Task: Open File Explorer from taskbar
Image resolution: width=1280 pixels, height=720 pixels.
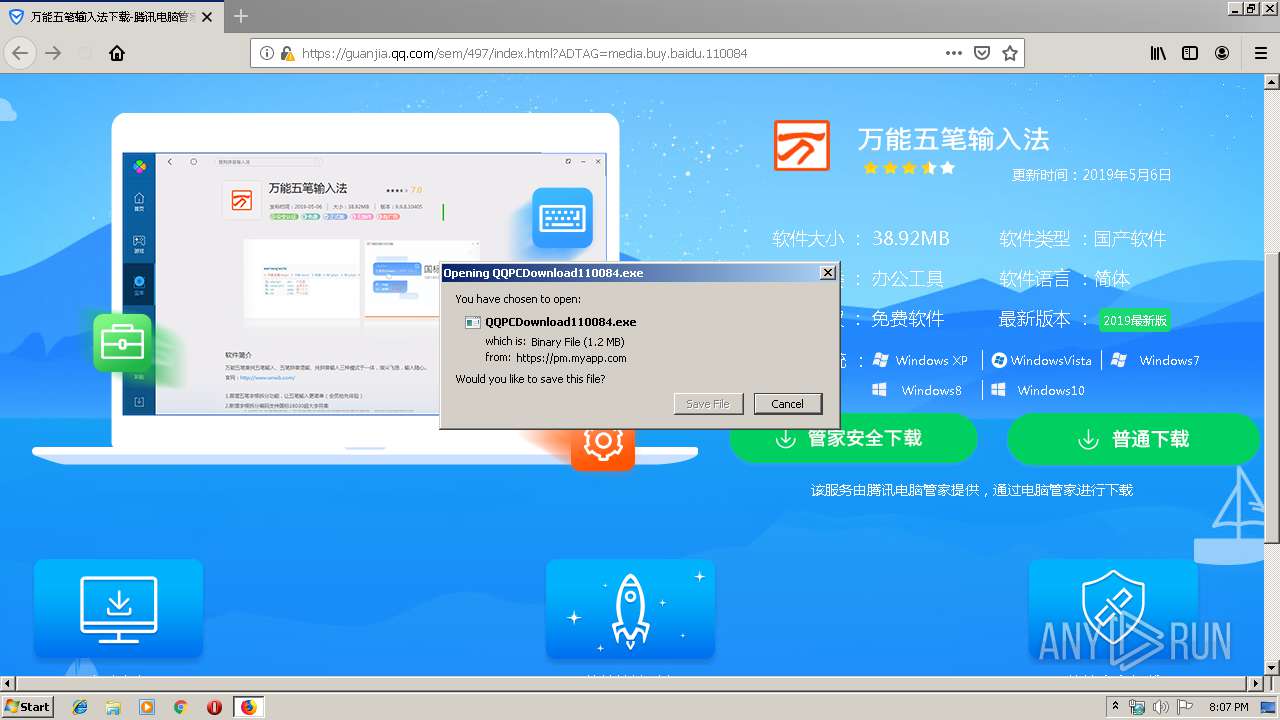Action: (113, 707)
